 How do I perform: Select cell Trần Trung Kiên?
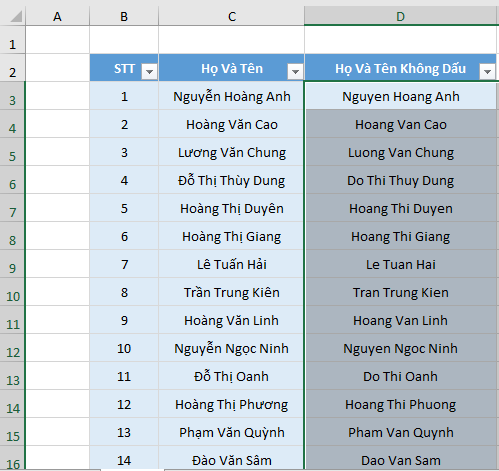[232, 292]
